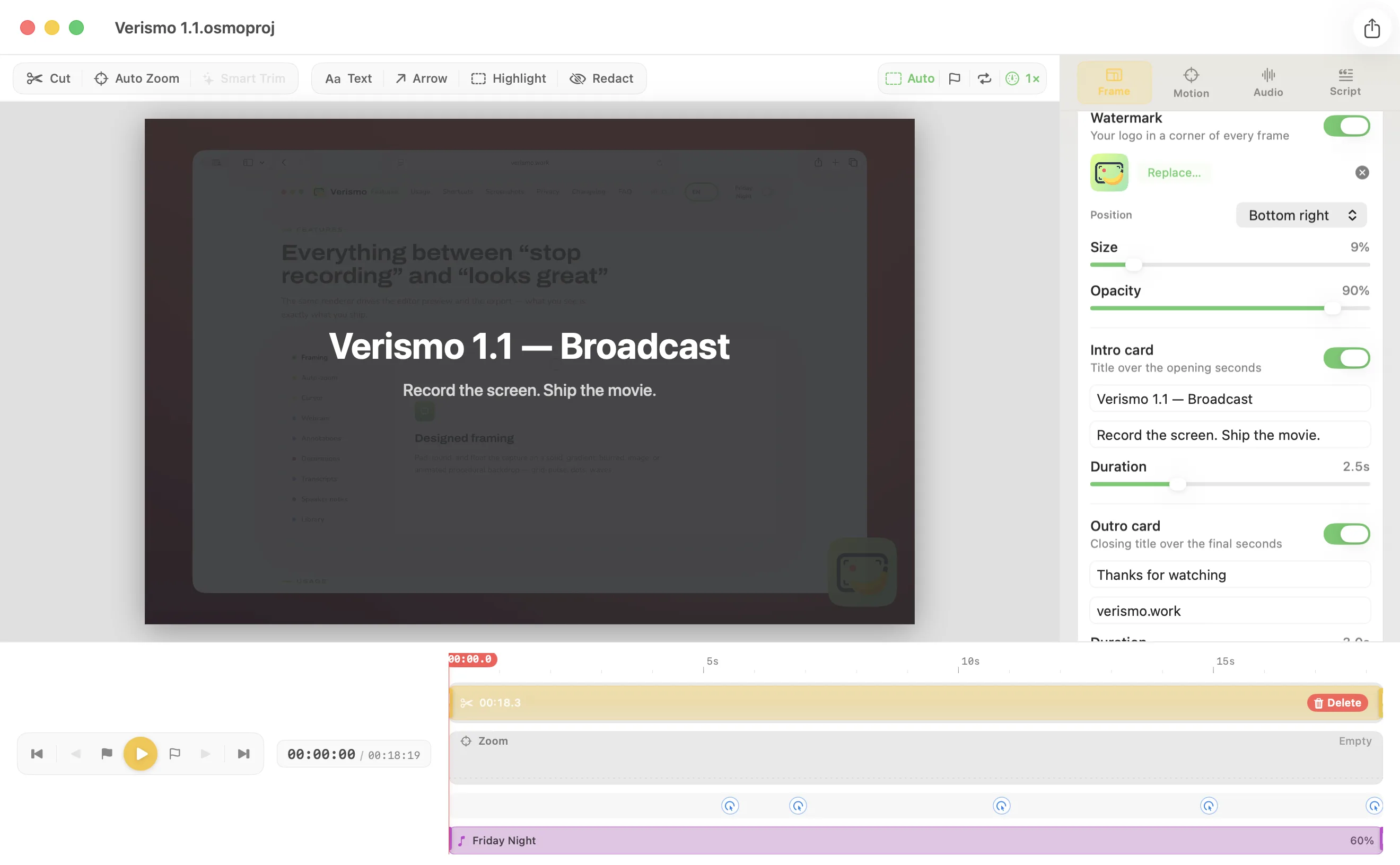Click the outro field 'verismo.work'

pos(1229,611)
